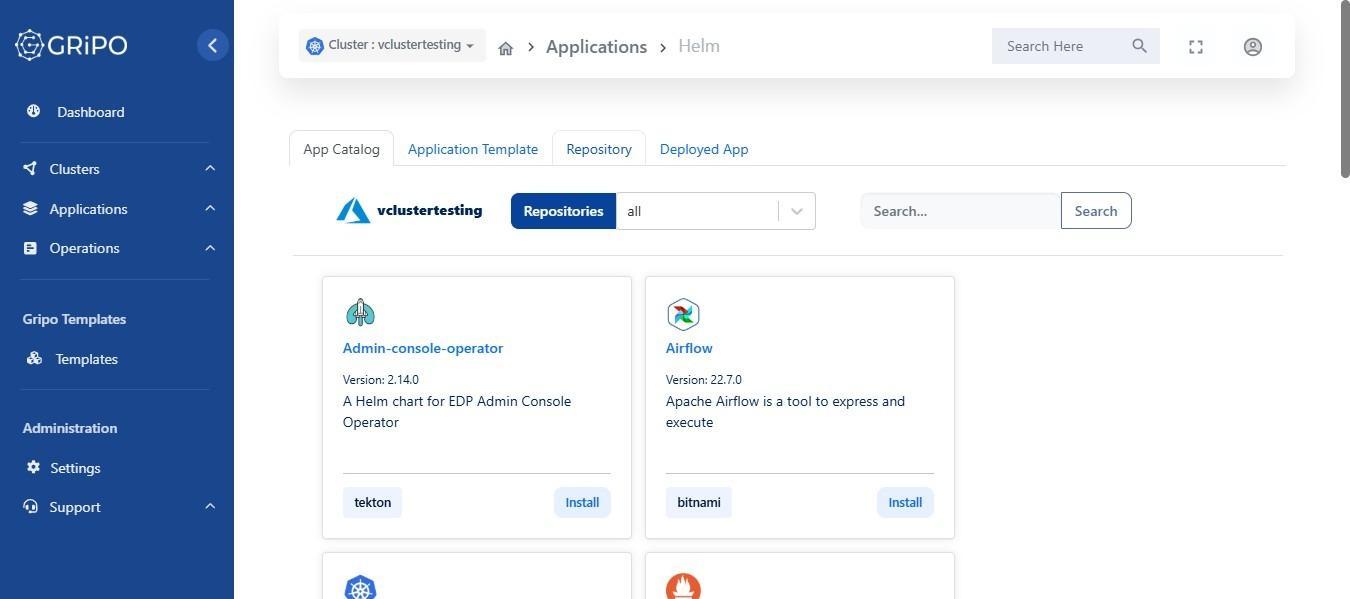This screenshot has height=599, width=1350.
Task: Expand the Support menu chevron
Action: 210,506
